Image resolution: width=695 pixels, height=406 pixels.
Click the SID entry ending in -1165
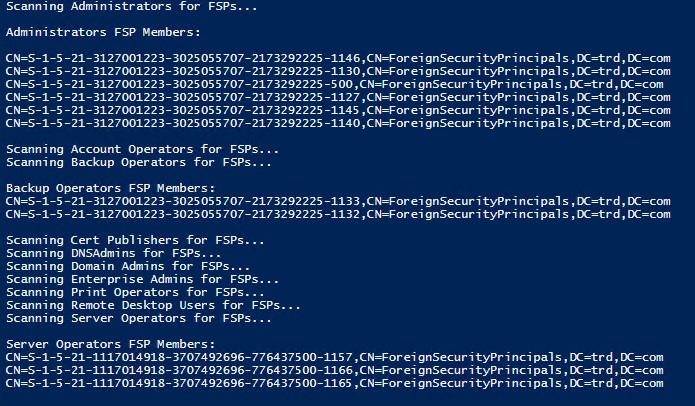334,383
